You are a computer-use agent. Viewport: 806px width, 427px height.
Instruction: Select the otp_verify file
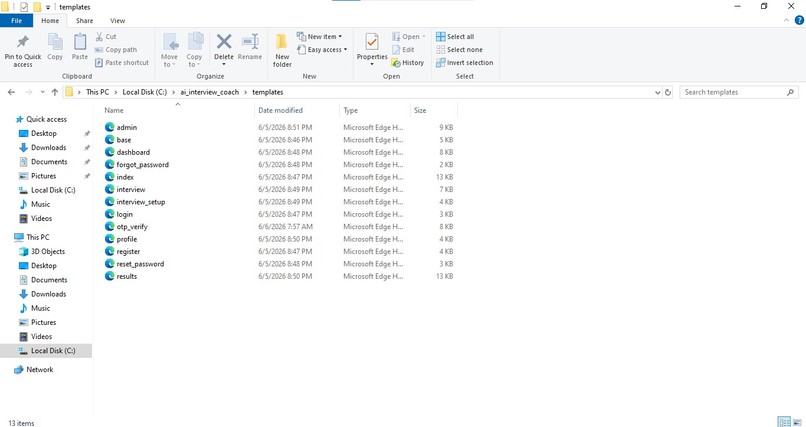click(x=132, y=227)
